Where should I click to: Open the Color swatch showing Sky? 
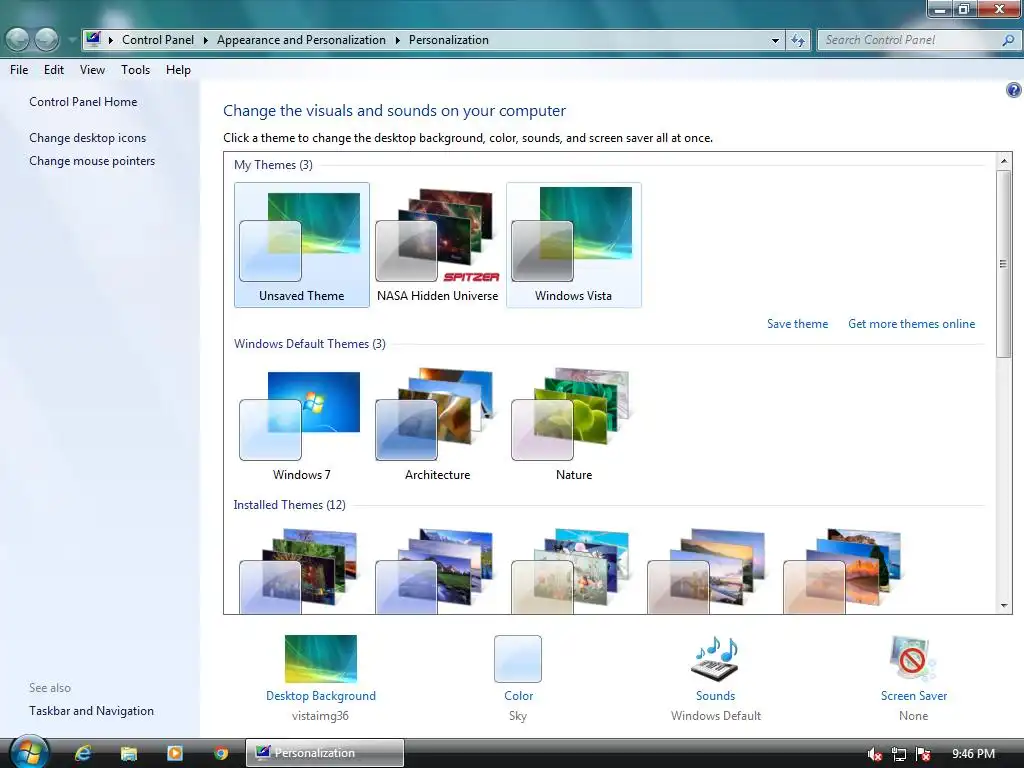coord(518,659)
